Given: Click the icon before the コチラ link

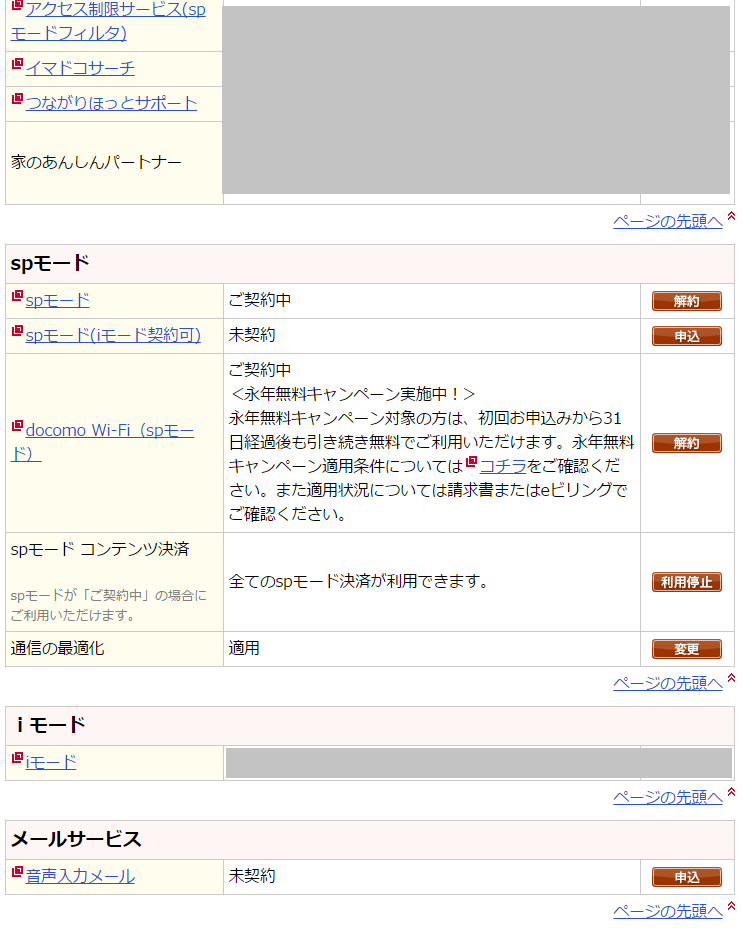Looking at the screenshot, I should [x=471, y=462].
